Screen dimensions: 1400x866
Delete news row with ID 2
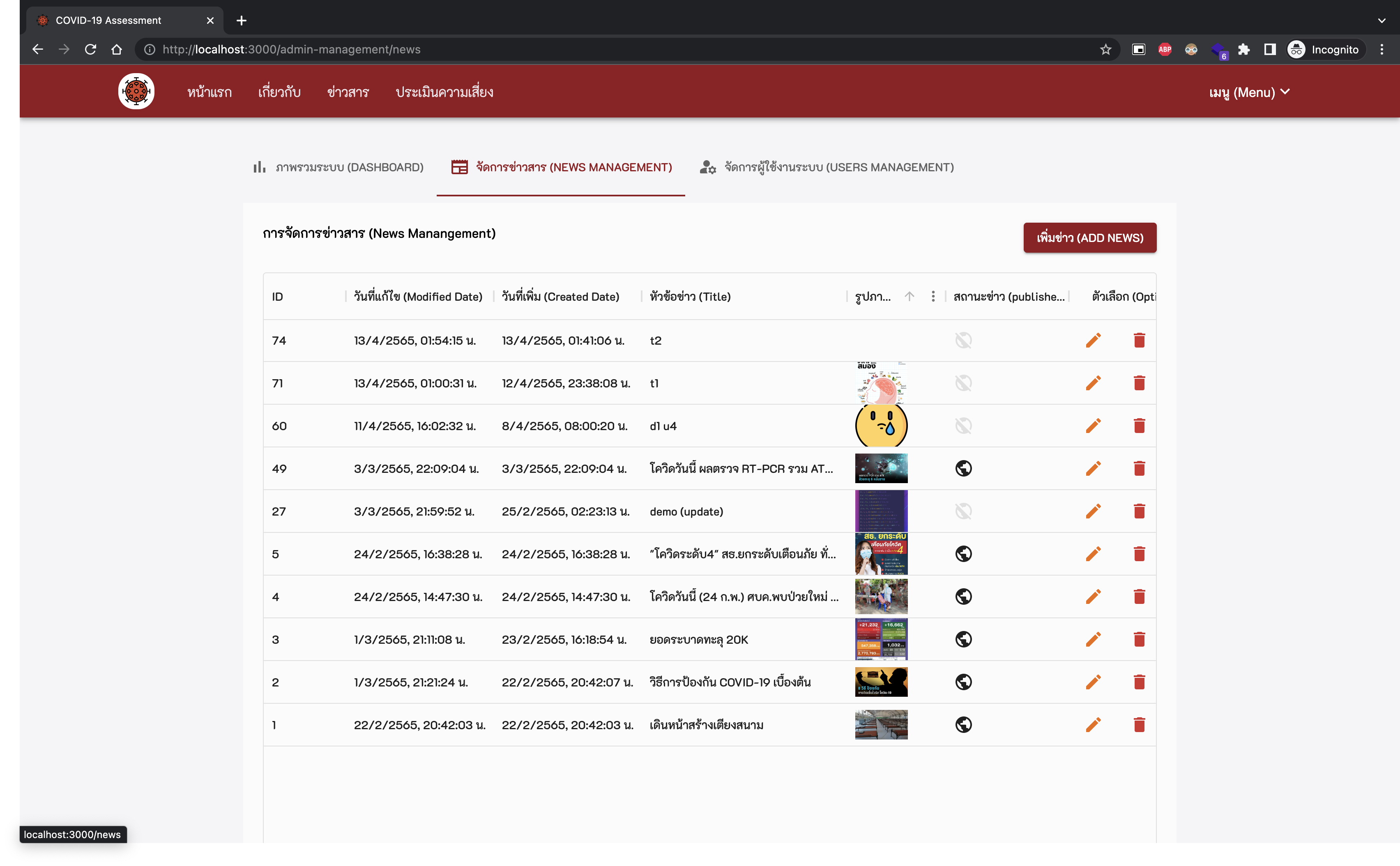(x=1139, y=682)
